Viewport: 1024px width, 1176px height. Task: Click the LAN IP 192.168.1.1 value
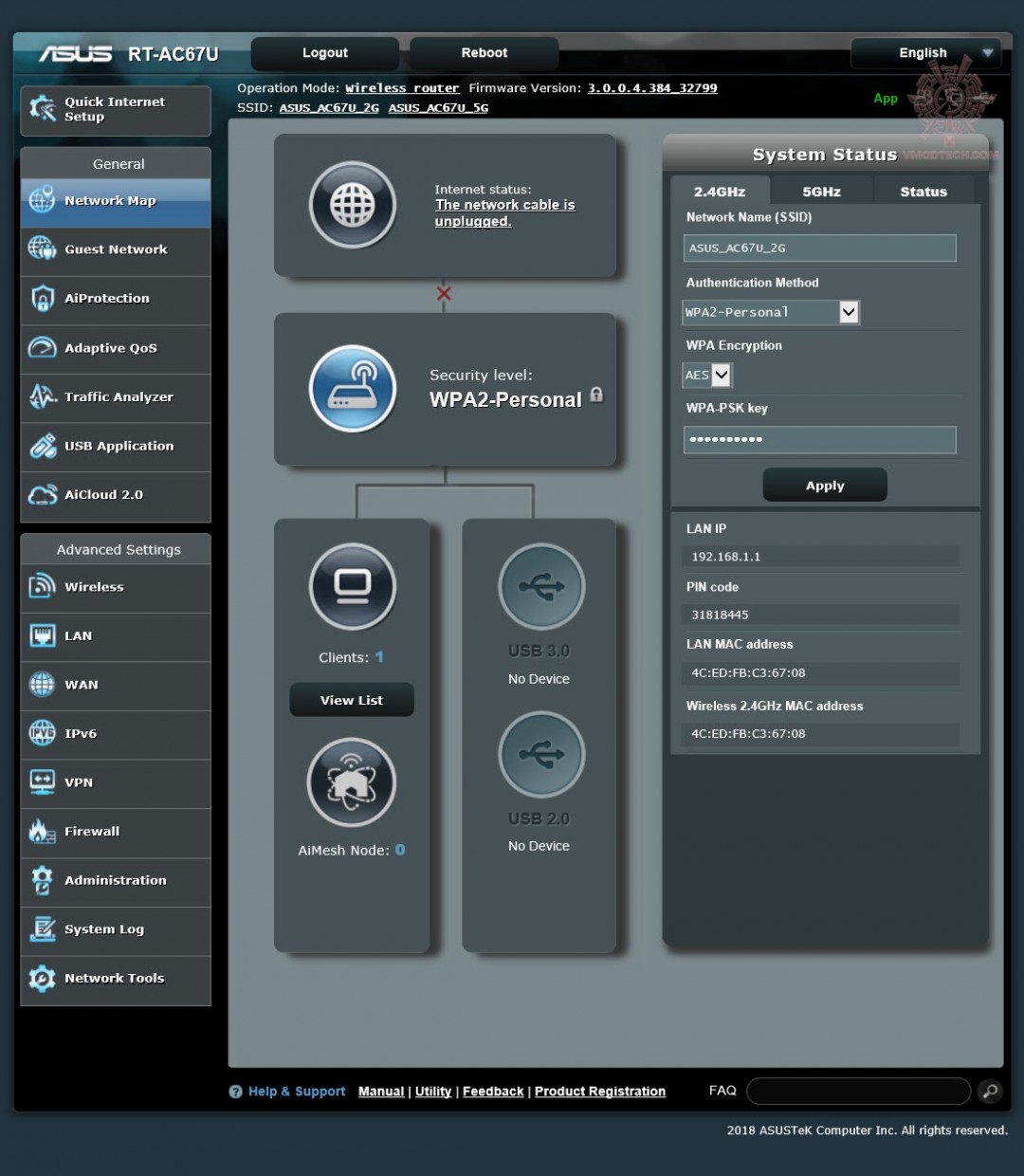click(726, 557)
